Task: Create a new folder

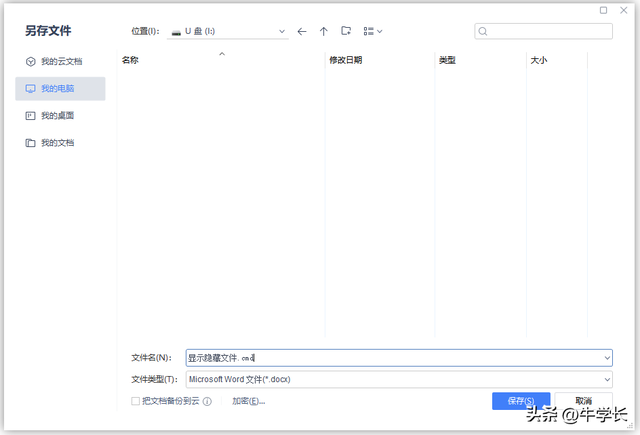Action: click(x=346, y=31)
